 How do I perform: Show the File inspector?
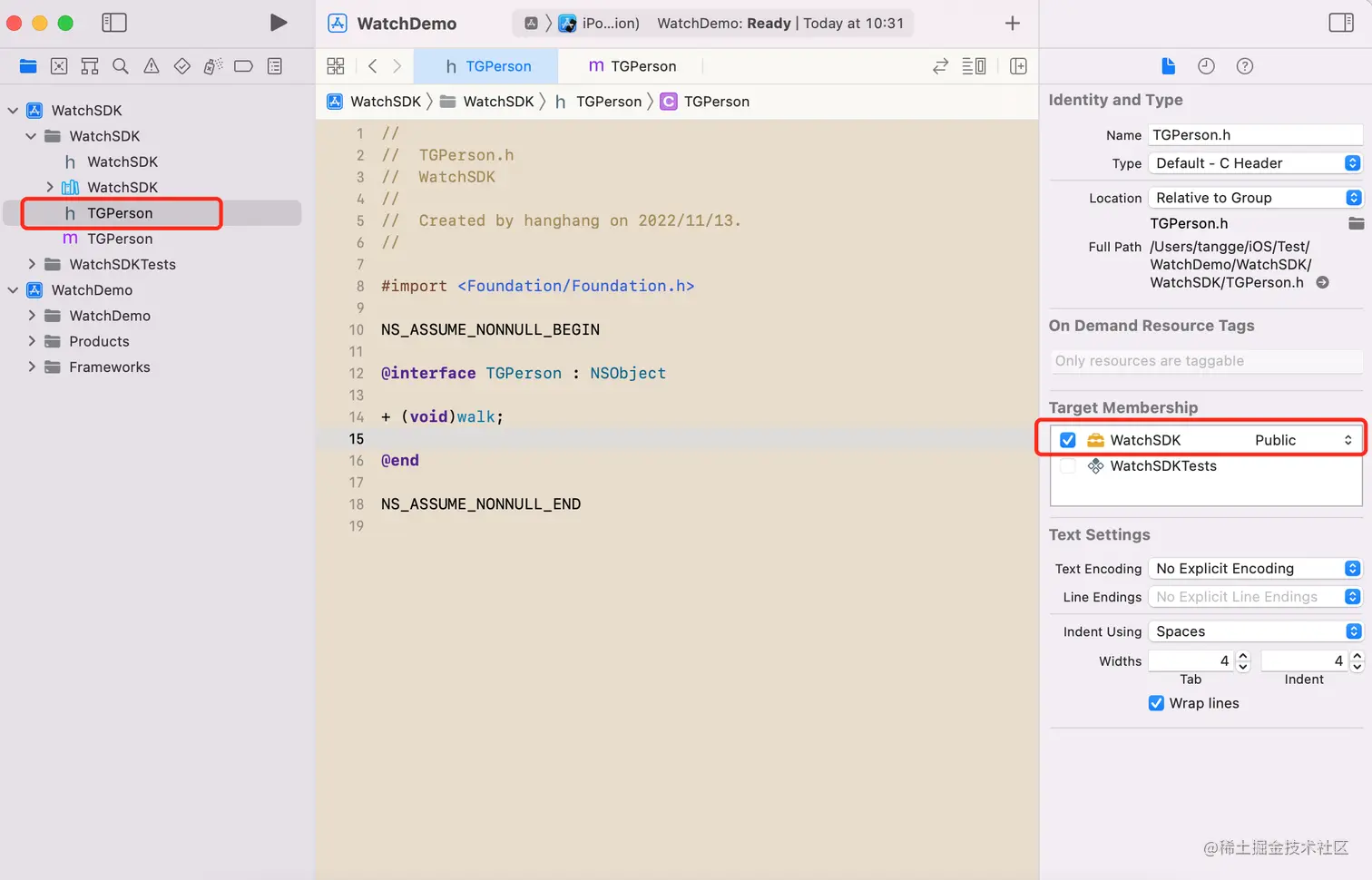click(1168, 66)
